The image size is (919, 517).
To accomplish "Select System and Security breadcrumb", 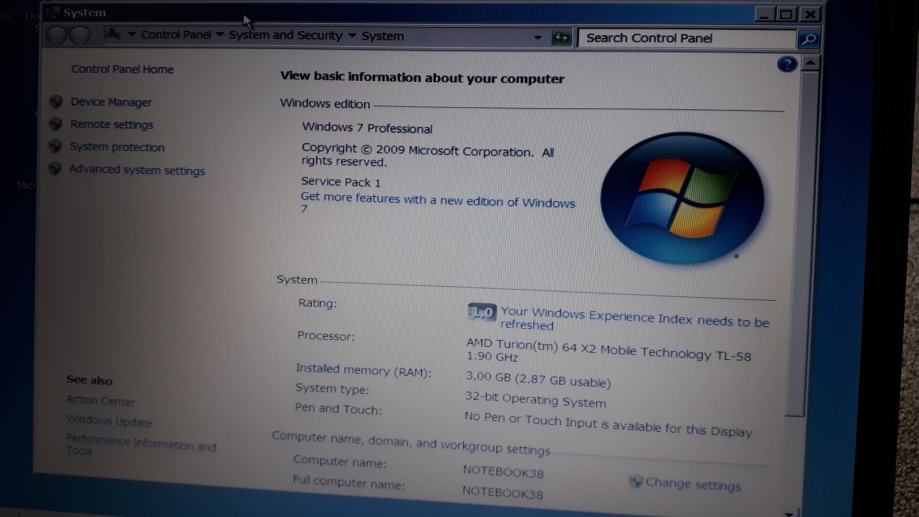I will pos(285,35).
